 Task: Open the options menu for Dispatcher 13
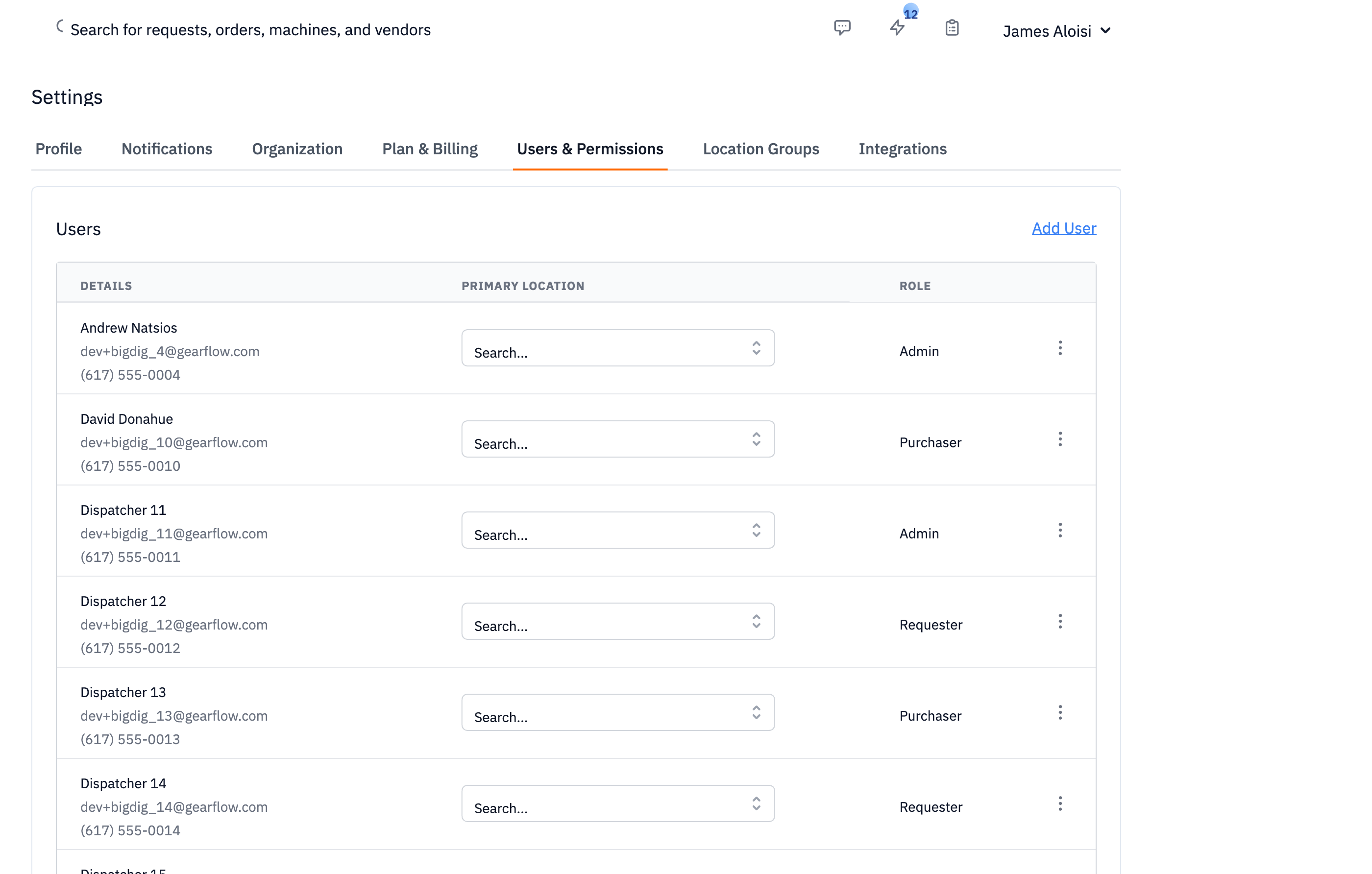(x=1060, y=713)
